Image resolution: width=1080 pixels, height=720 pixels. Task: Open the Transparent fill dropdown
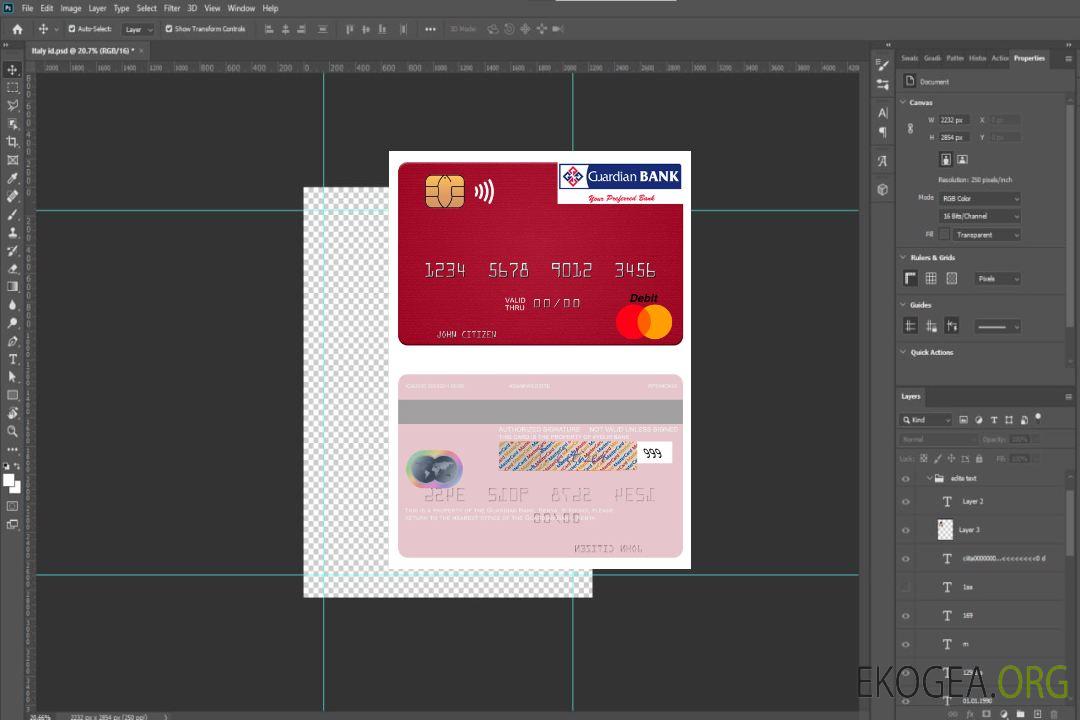pos(986,235)
